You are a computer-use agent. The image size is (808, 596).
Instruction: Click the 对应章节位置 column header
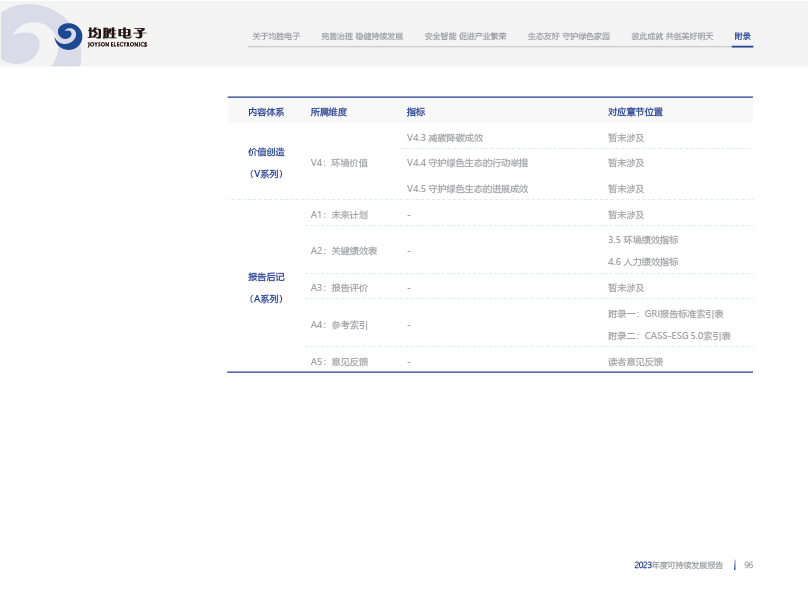pyautogui.click(x=635, y=112)
